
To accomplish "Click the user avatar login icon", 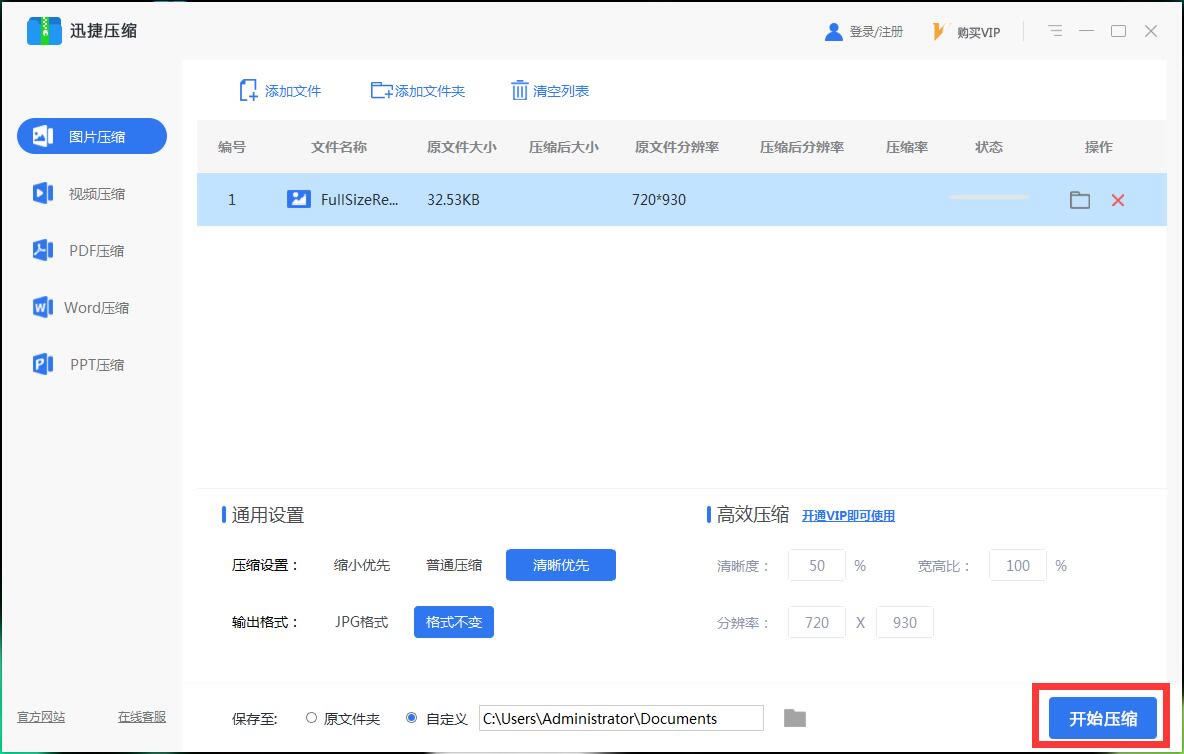I will 833,32.
